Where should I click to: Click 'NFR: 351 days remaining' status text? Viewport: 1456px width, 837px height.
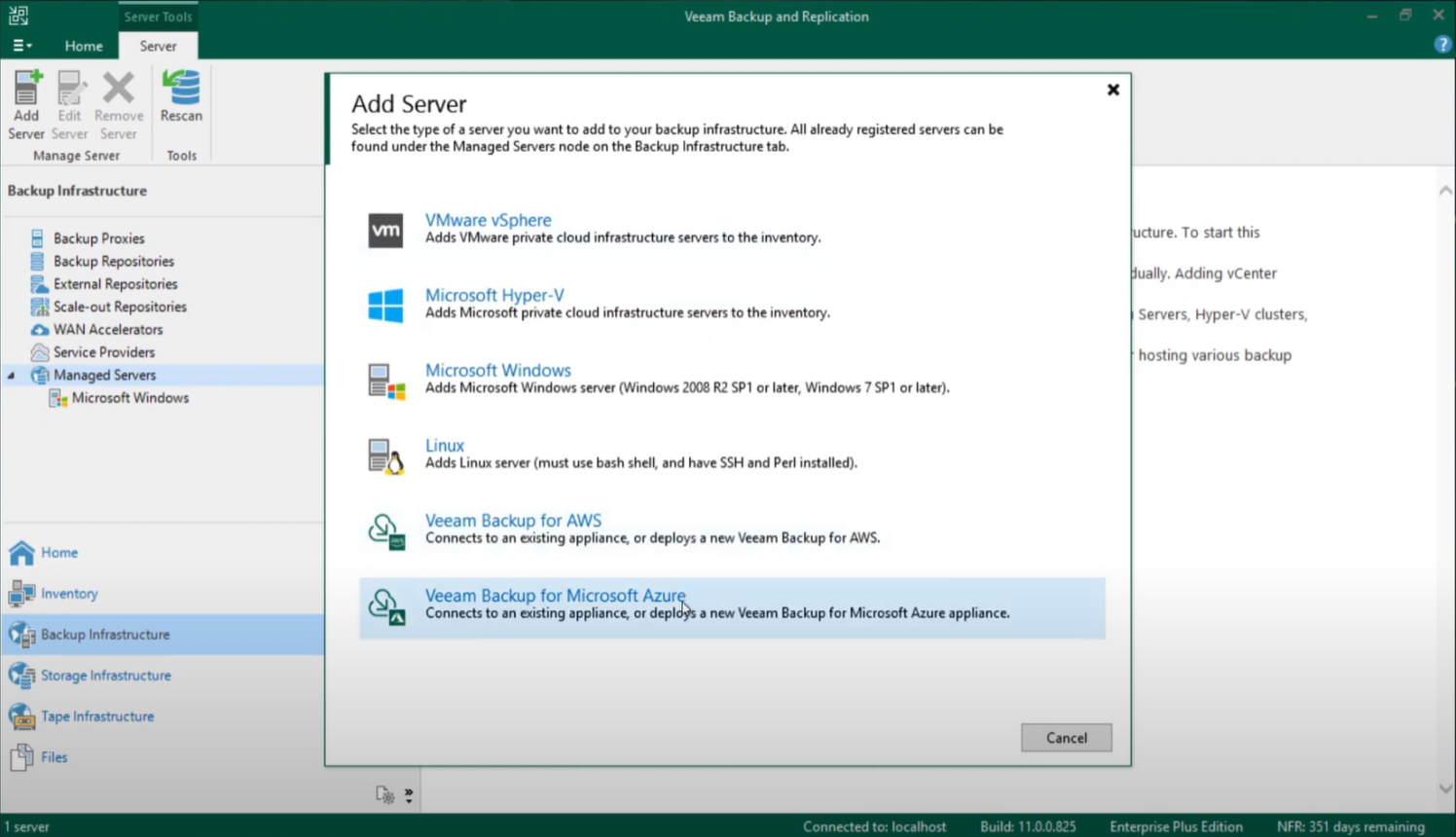(x=1351, y=826)
